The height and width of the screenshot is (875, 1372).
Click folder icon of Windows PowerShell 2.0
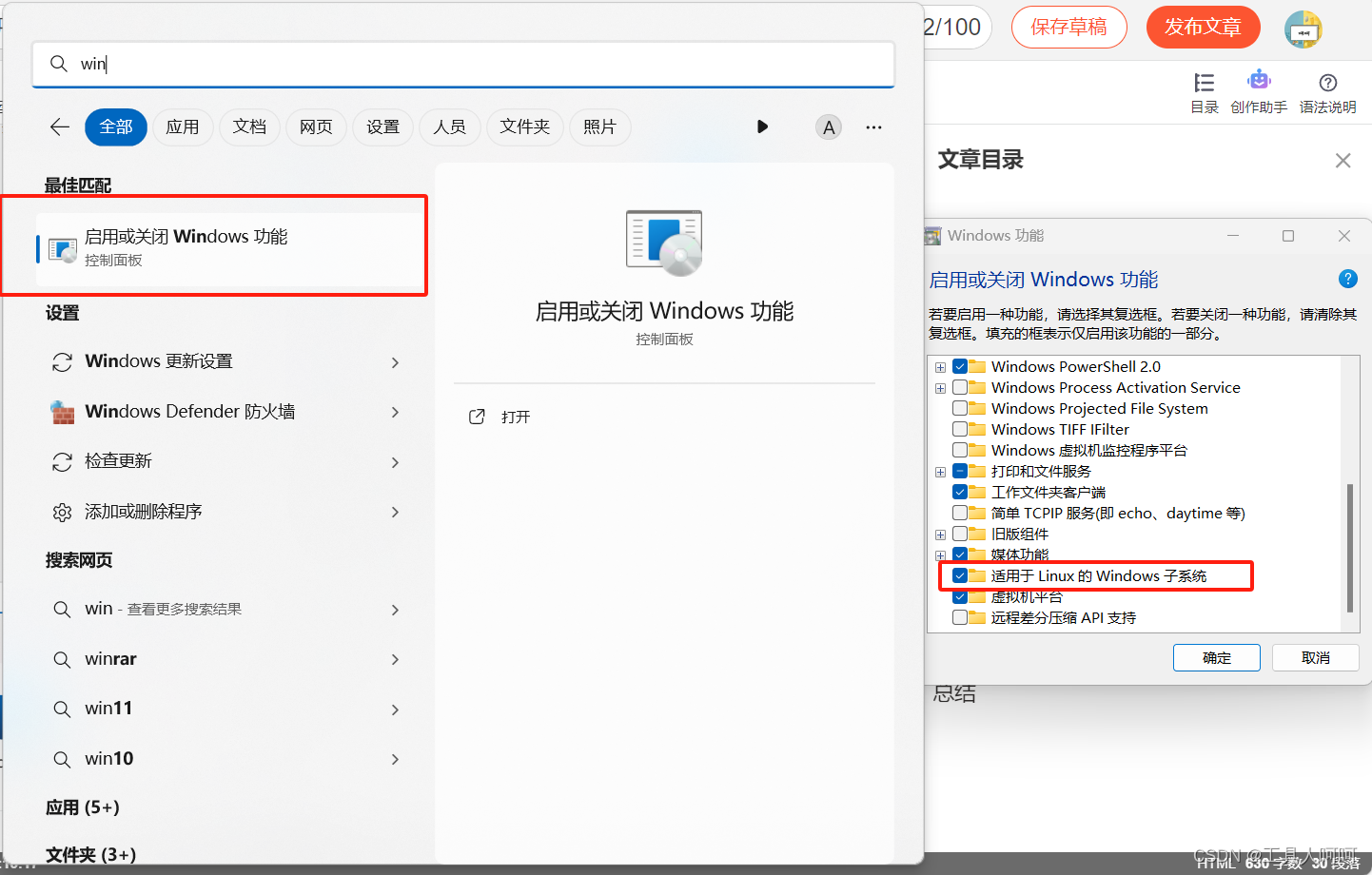[978, 366]
